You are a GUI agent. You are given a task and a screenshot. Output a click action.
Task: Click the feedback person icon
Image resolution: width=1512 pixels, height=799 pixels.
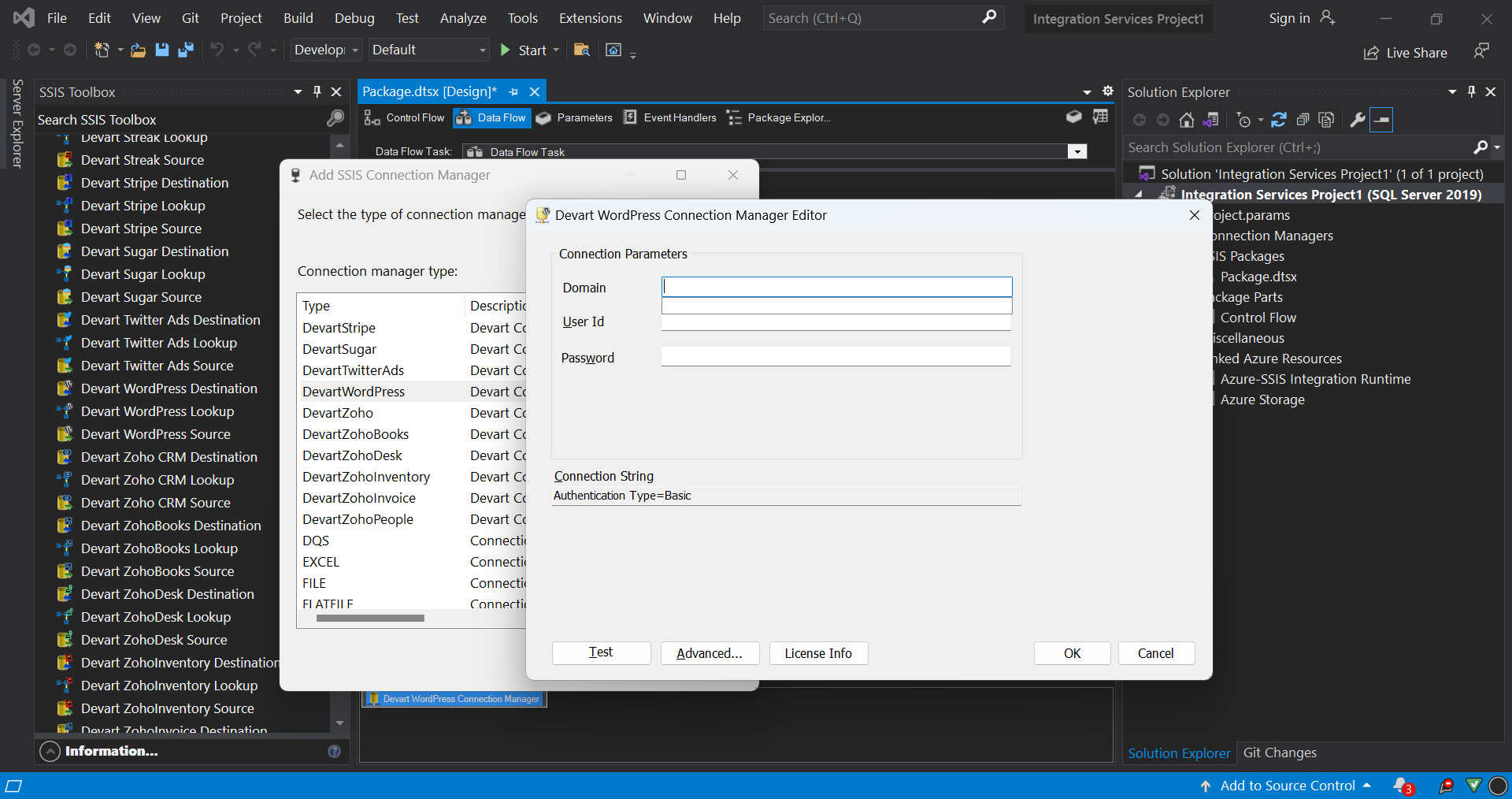tap(1481, 51)
